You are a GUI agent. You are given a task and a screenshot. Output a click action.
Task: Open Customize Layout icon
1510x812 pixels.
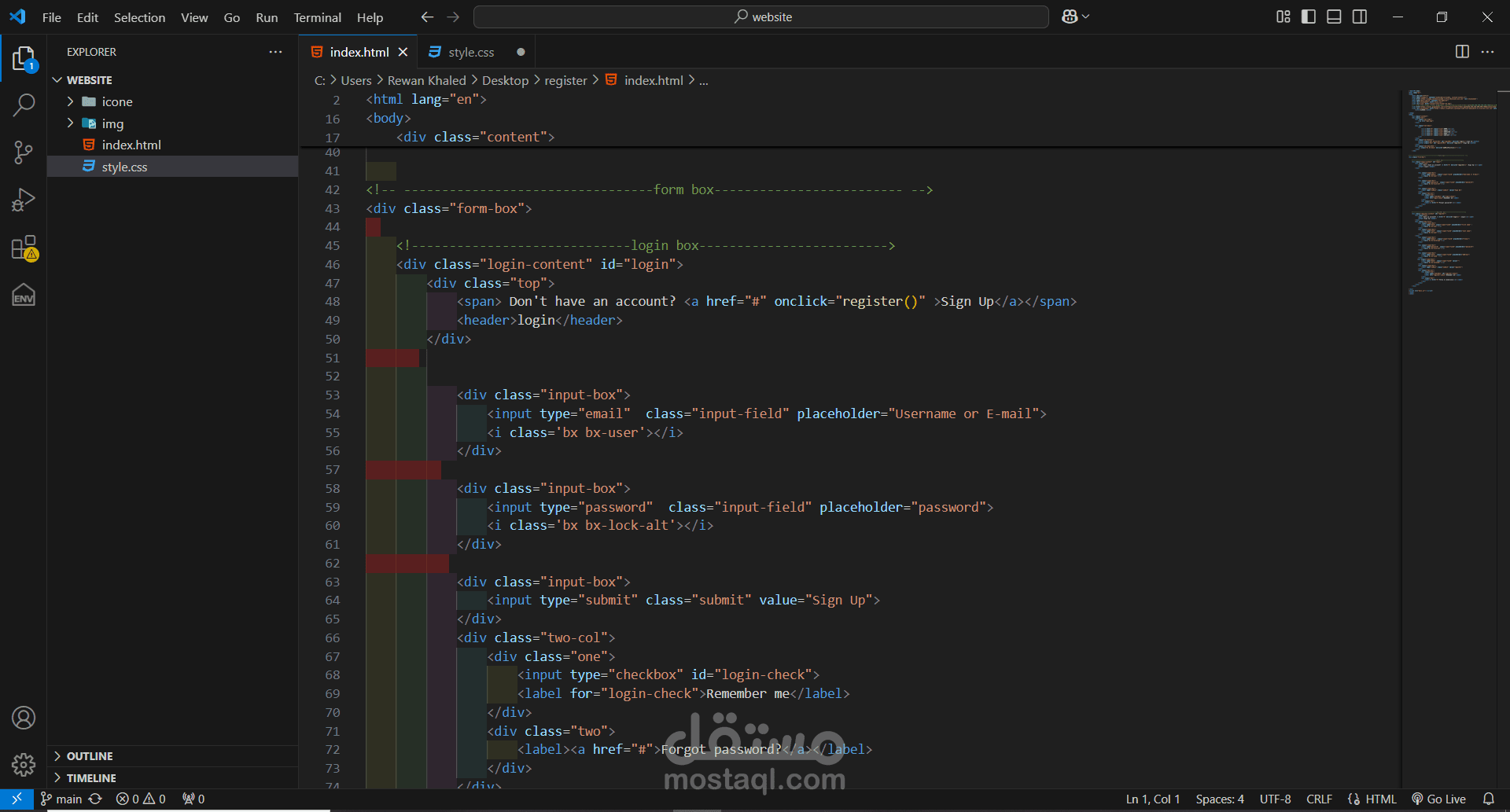coord(1283,17)
